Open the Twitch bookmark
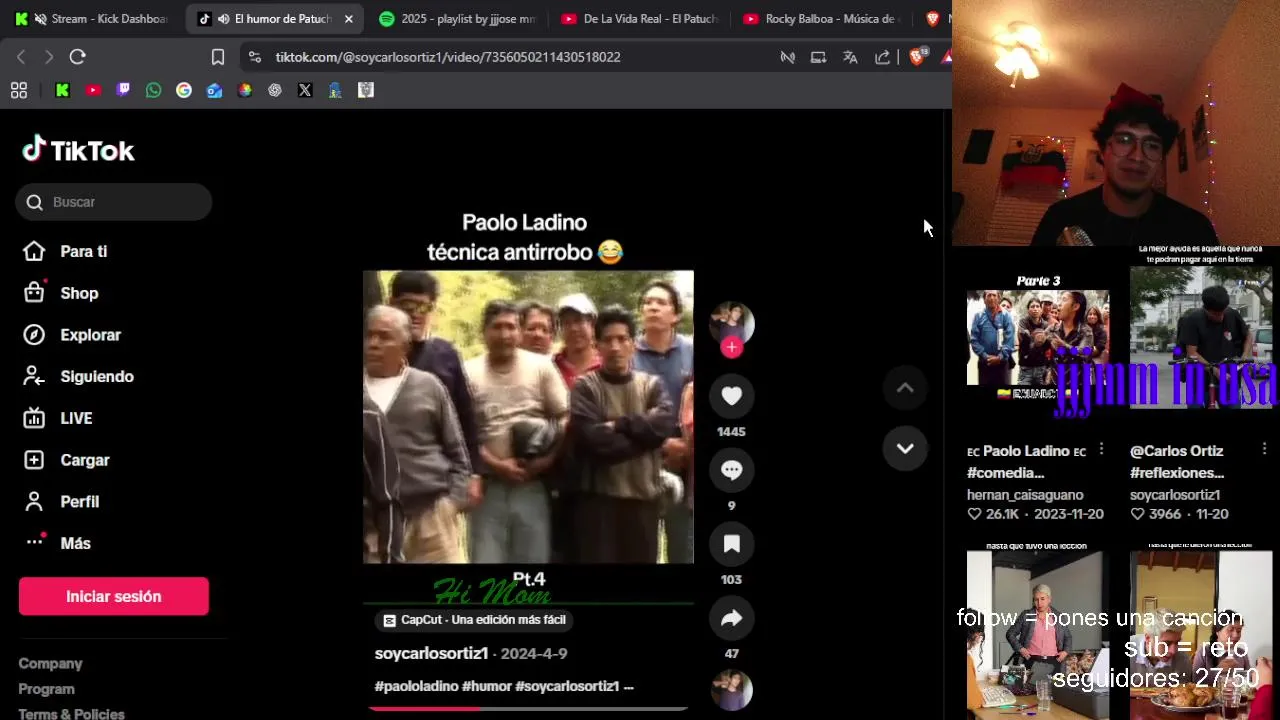This screenshot has height=720, width=1280. (123, 90)
